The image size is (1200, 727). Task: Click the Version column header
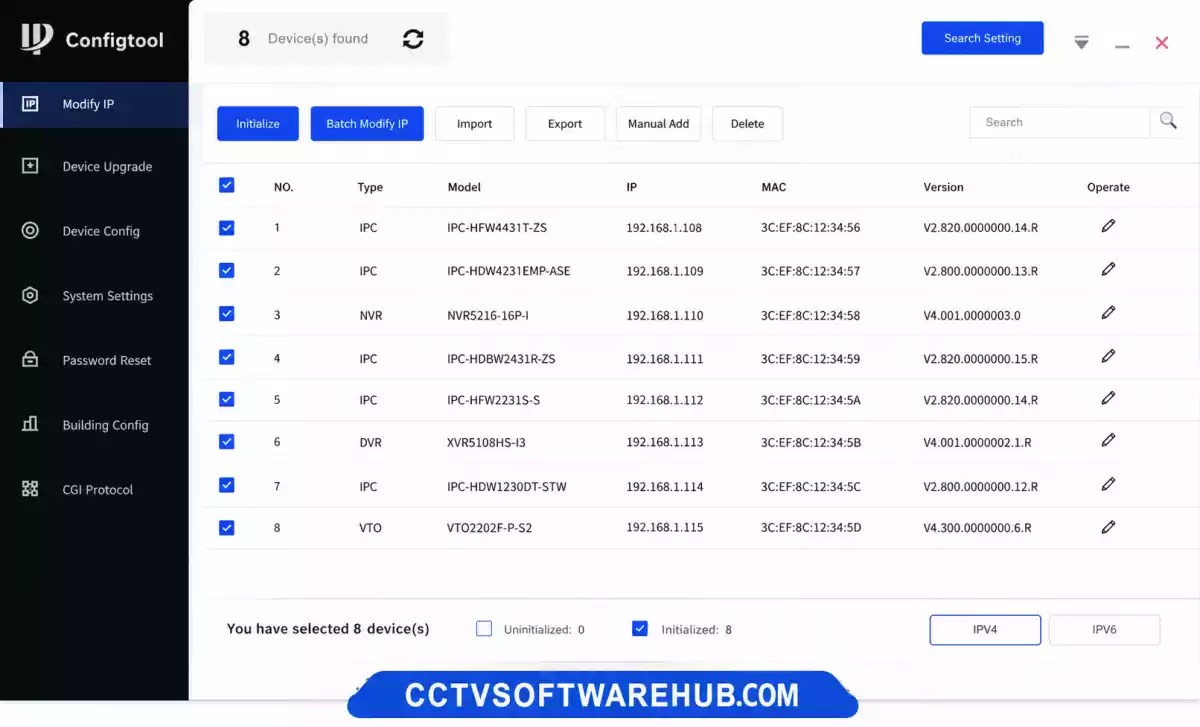click(943, 187)
